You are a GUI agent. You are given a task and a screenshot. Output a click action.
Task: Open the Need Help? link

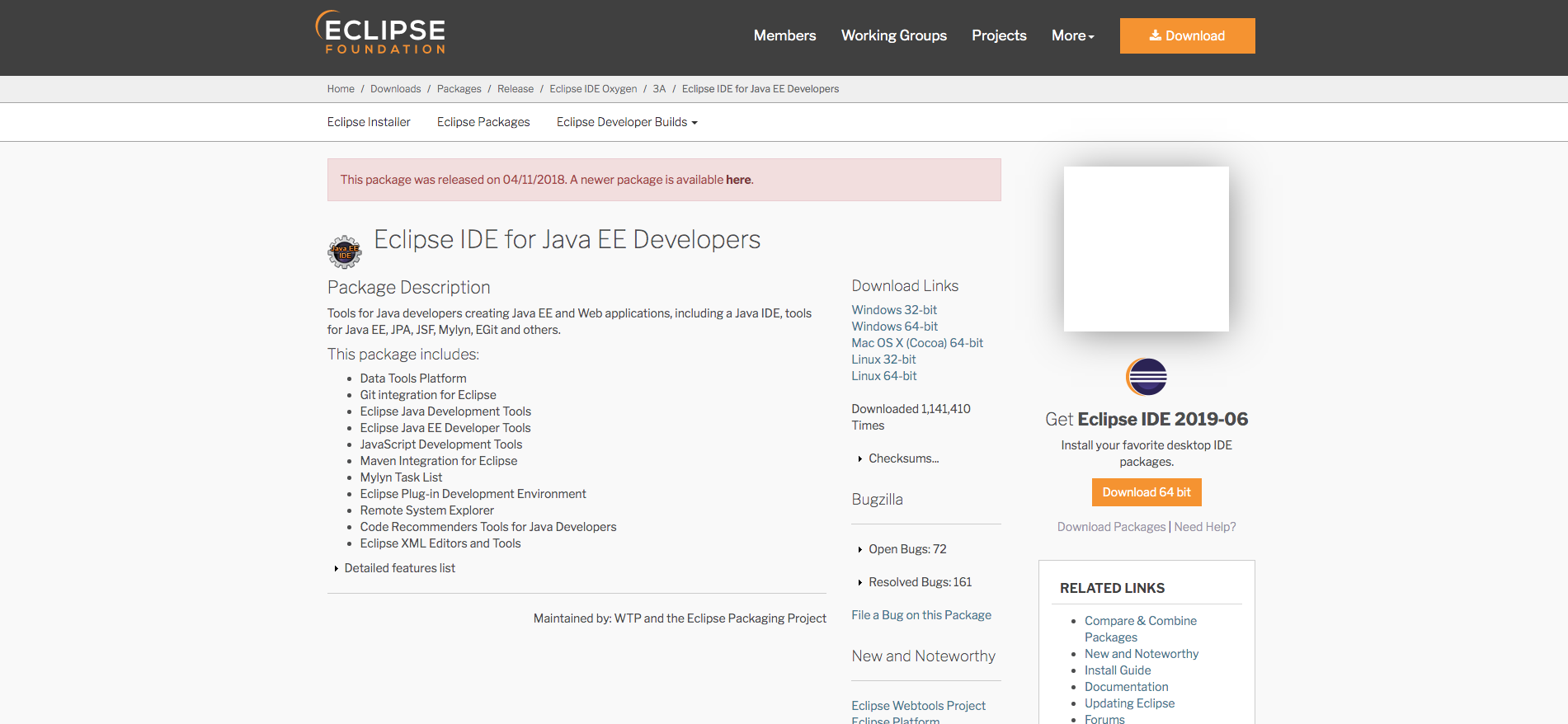tap(1204, 527)
